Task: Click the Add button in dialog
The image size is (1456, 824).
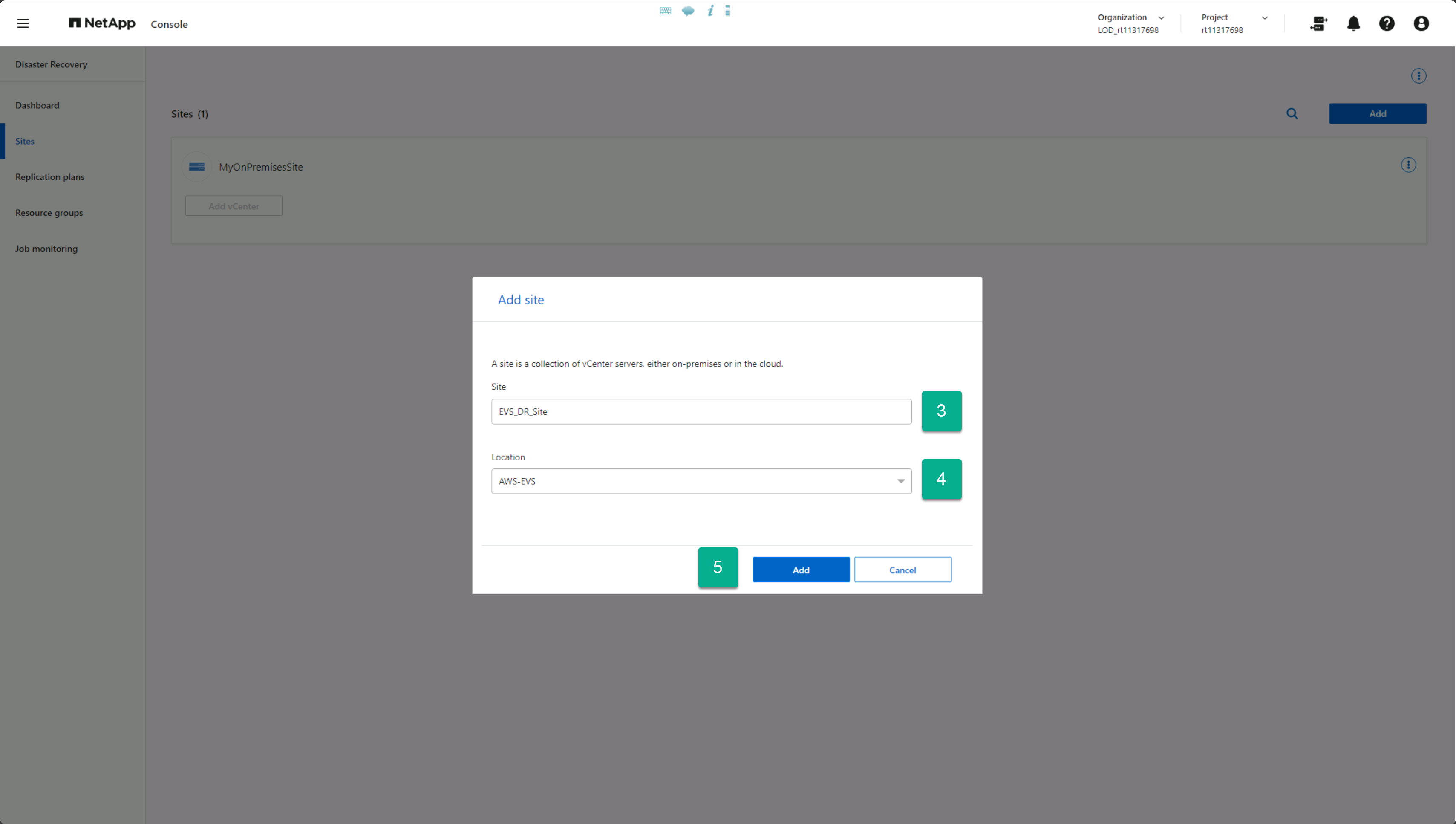Action: pyautogui.click(x=800, y=570)
